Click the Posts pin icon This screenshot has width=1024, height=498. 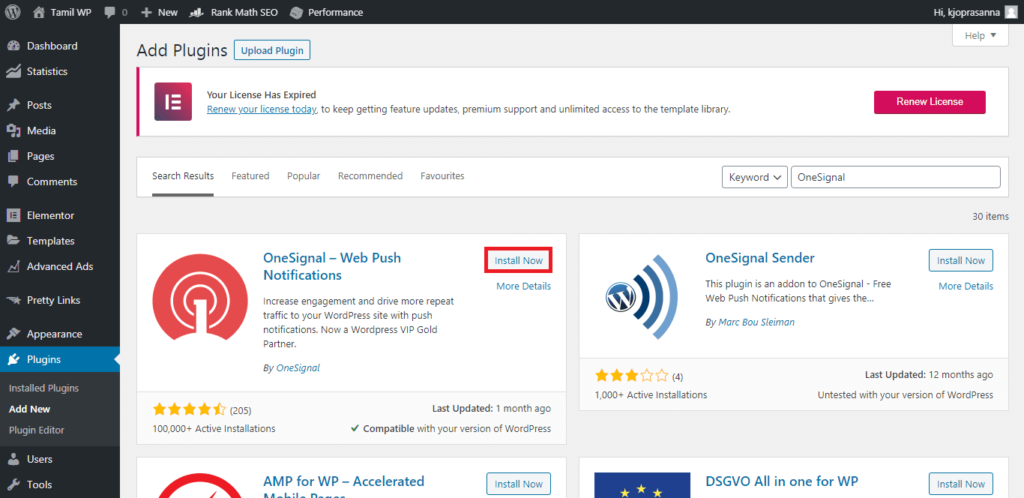point(13,105)
